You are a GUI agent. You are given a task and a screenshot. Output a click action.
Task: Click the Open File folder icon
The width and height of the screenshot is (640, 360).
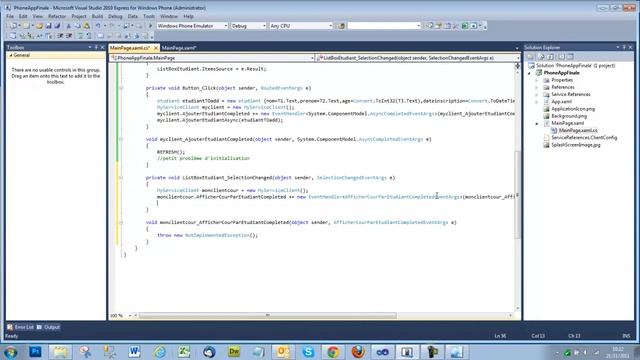pyautogui.click(x=39, y=26)
